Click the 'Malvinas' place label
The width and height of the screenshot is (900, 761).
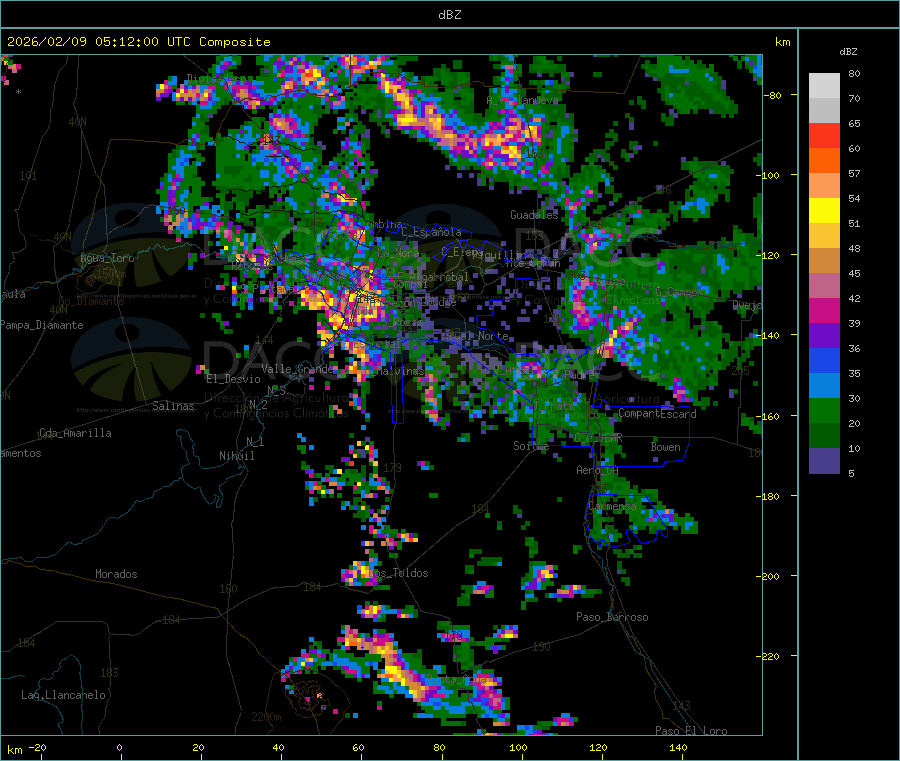pos(400,371)
